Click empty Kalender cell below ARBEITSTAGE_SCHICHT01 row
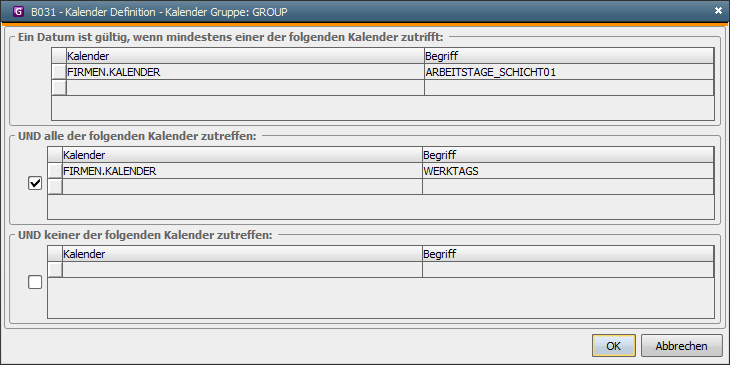This screenshot has width=730, height=365. coord(245,88)
